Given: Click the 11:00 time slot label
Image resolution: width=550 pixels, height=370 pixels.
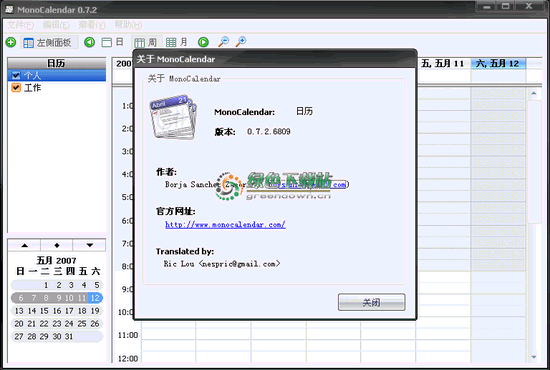Looking at the screenshot, I should (x=128, y=335).
